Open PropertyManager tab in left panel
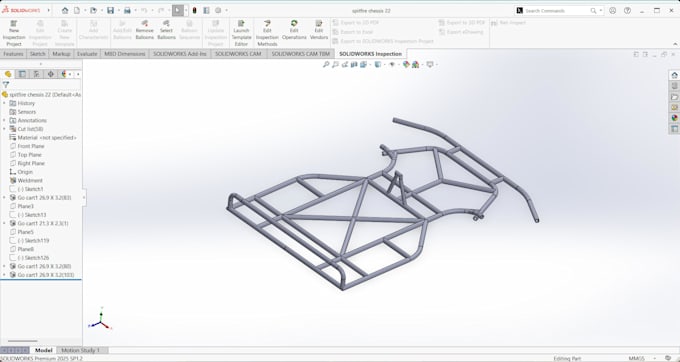This screenshot has height=362, width=680. (x=23, y=74)
